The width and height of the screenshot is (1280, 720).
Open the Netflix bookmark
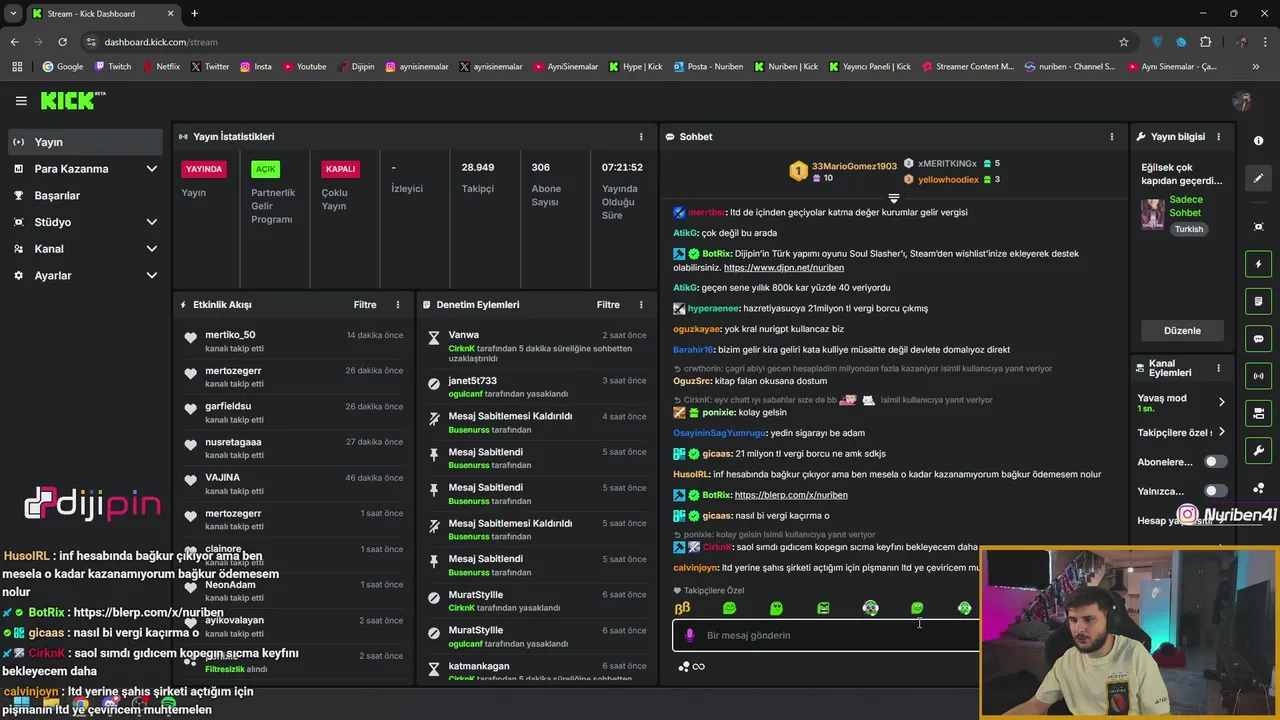pyautogui.click(x=160, y=67)
